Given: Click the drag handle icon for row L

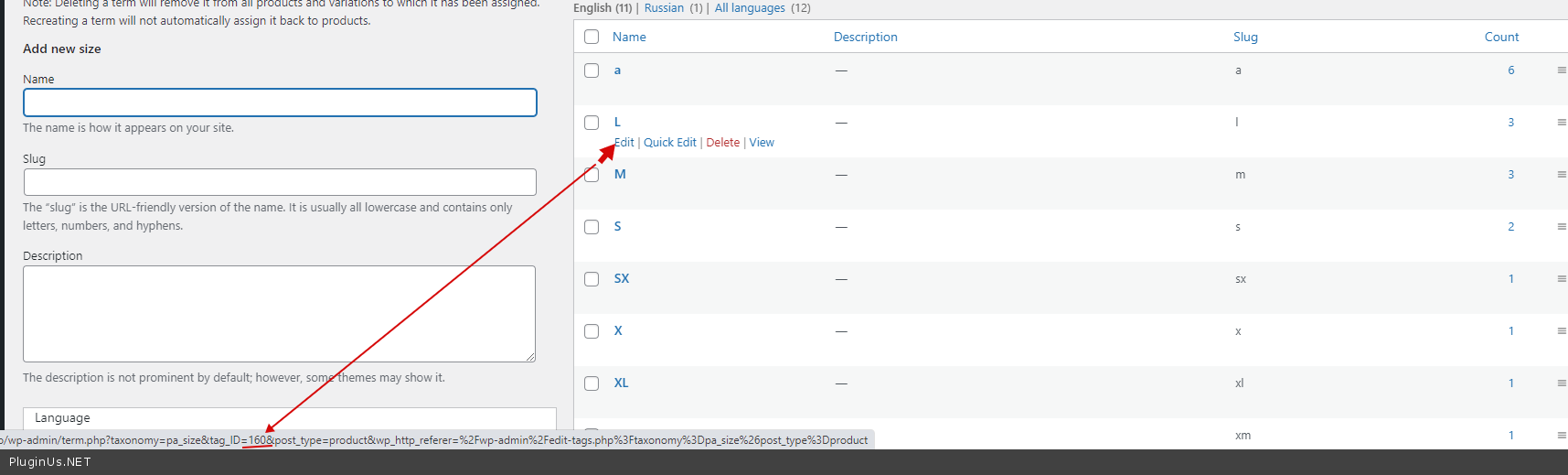Looking at the screenshot, I should [x=1561, y=123].
